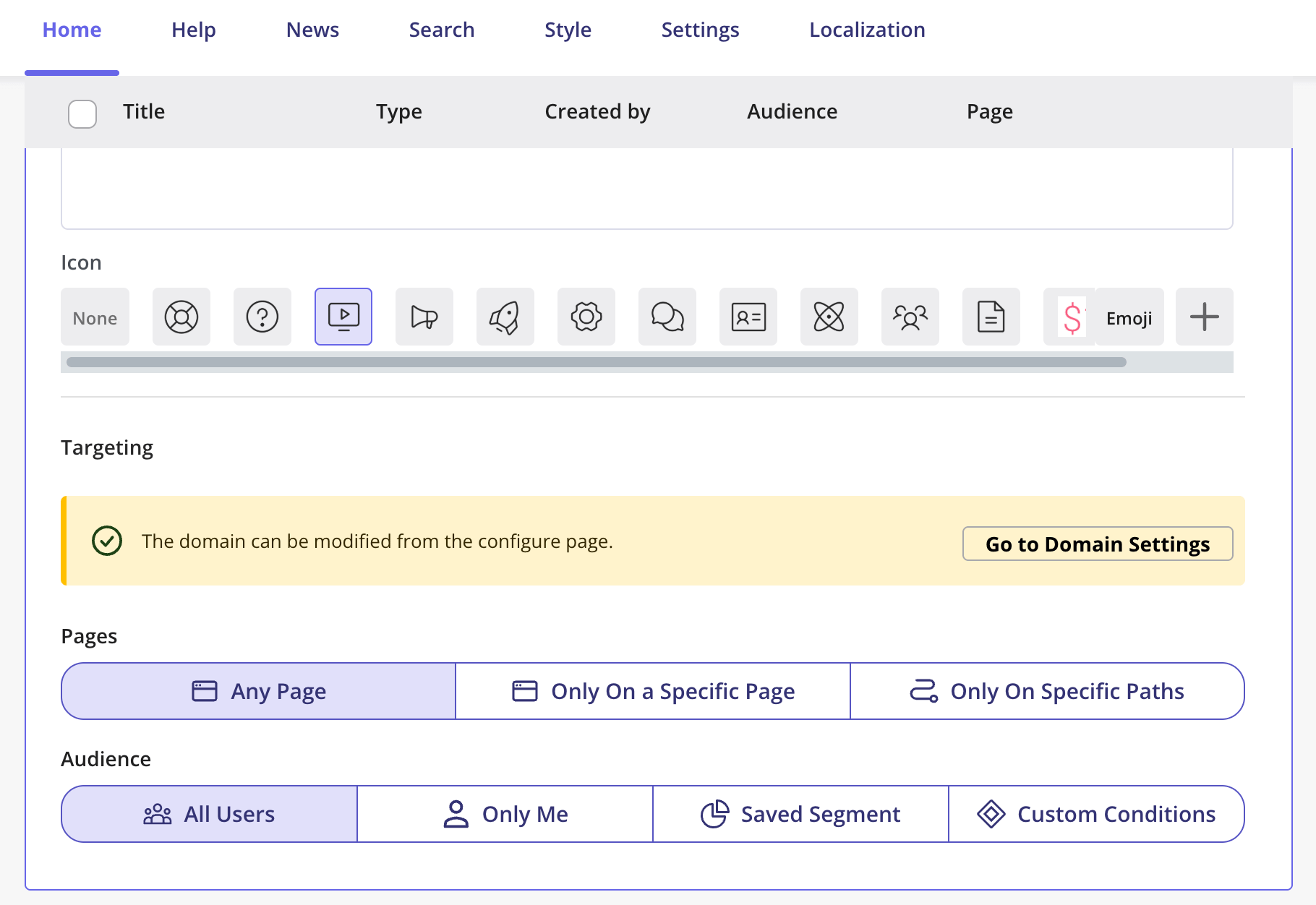Choose the rocket icon

pyautogui.click(x=505, y=317)
